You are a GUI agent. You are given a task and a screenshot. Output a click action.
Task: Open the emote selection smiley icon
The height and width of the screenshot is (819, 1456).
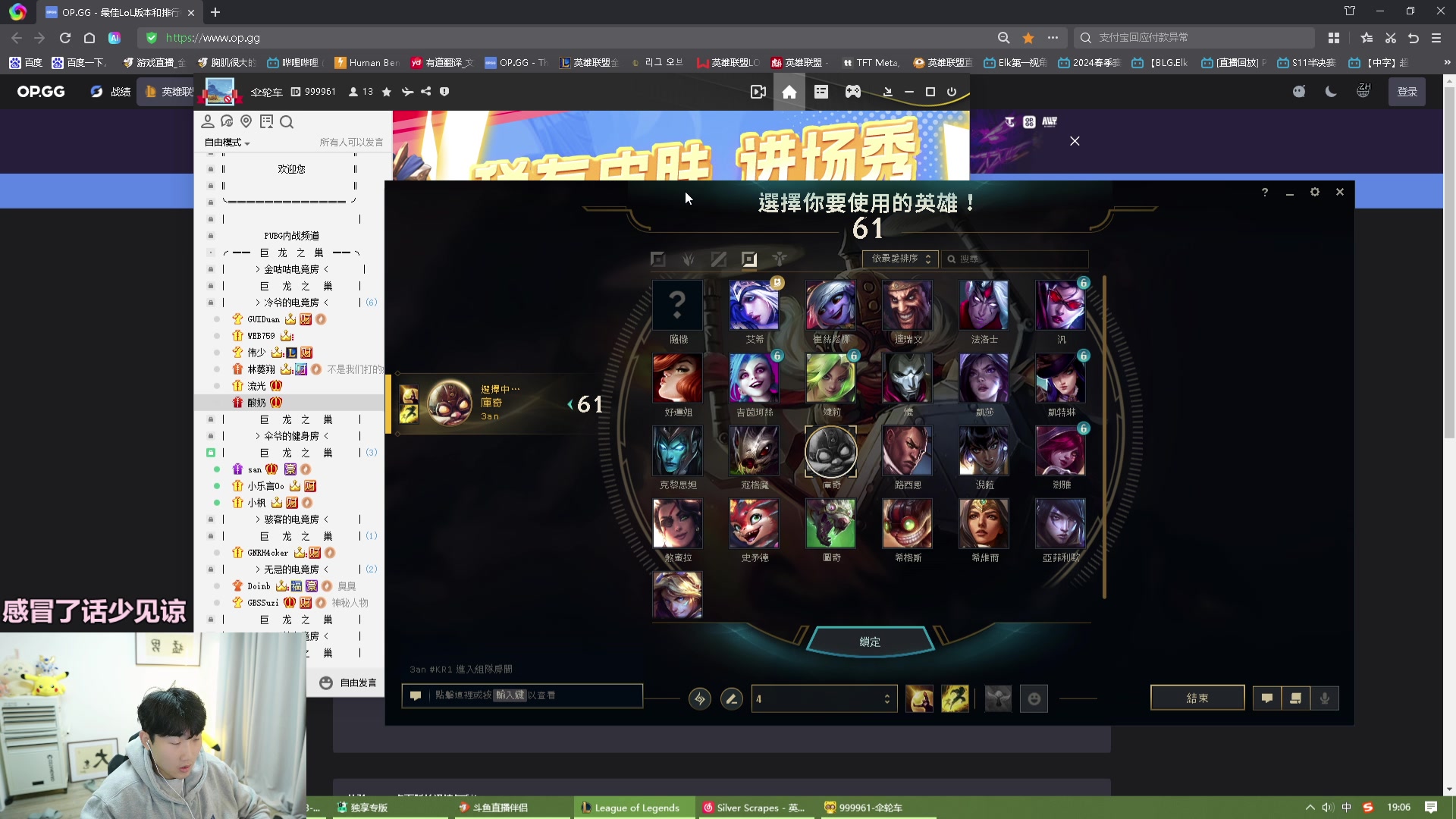(x=1034, y=698)
